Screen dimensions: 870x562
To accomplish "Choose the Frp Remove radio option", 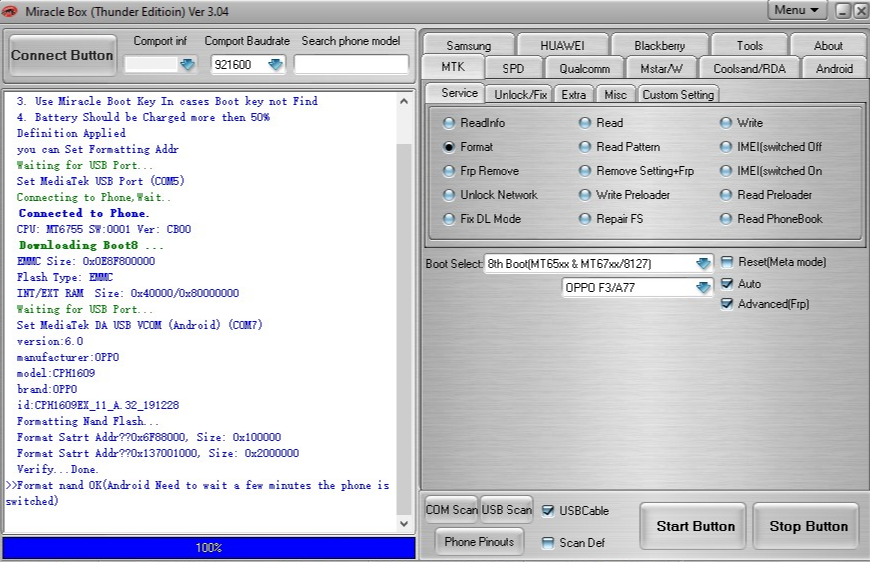I will (449, 171).
